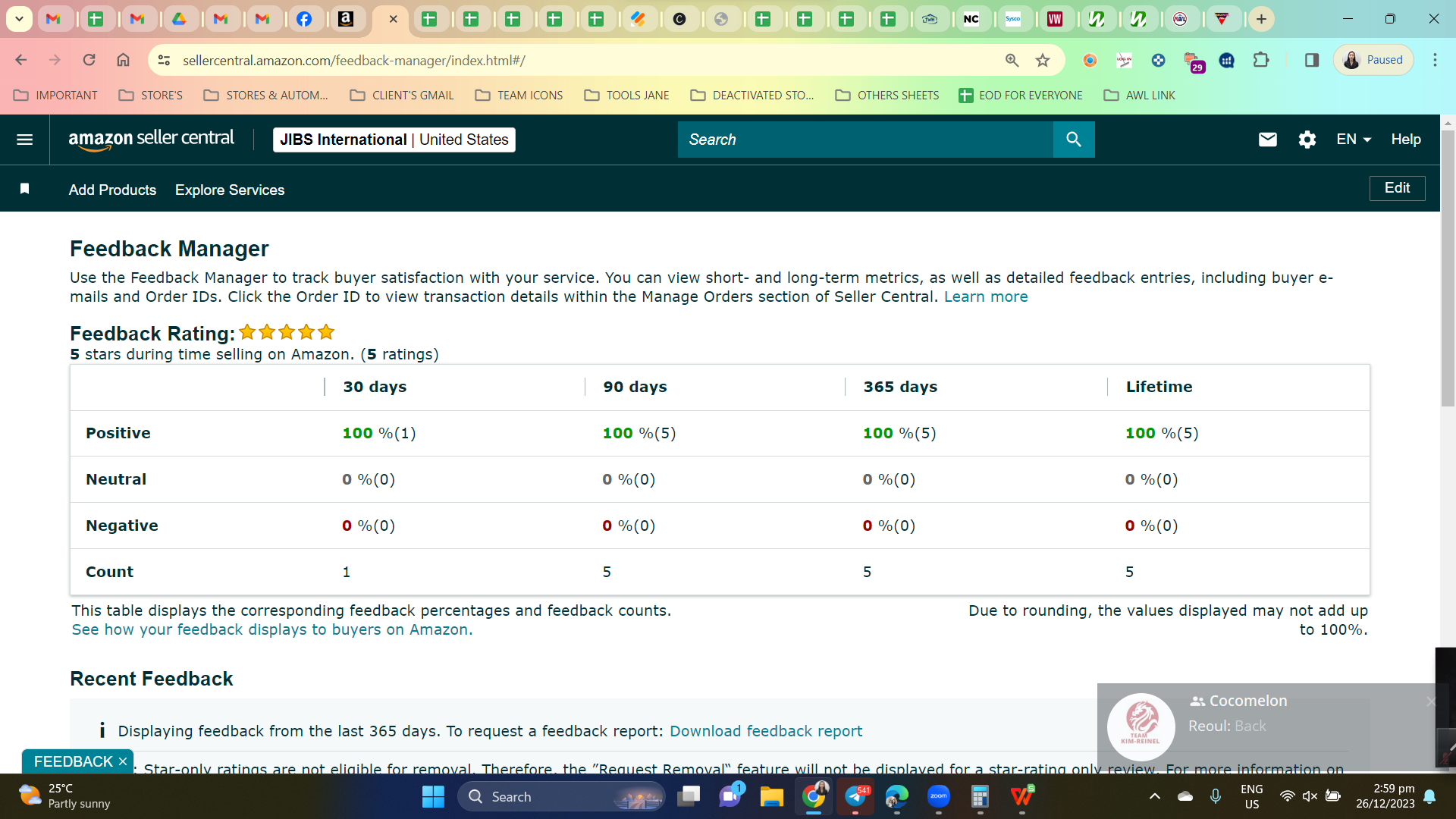1456x819 pixels.
Task: Click the Paused profile button
Action: click(x=1373, y=60)
